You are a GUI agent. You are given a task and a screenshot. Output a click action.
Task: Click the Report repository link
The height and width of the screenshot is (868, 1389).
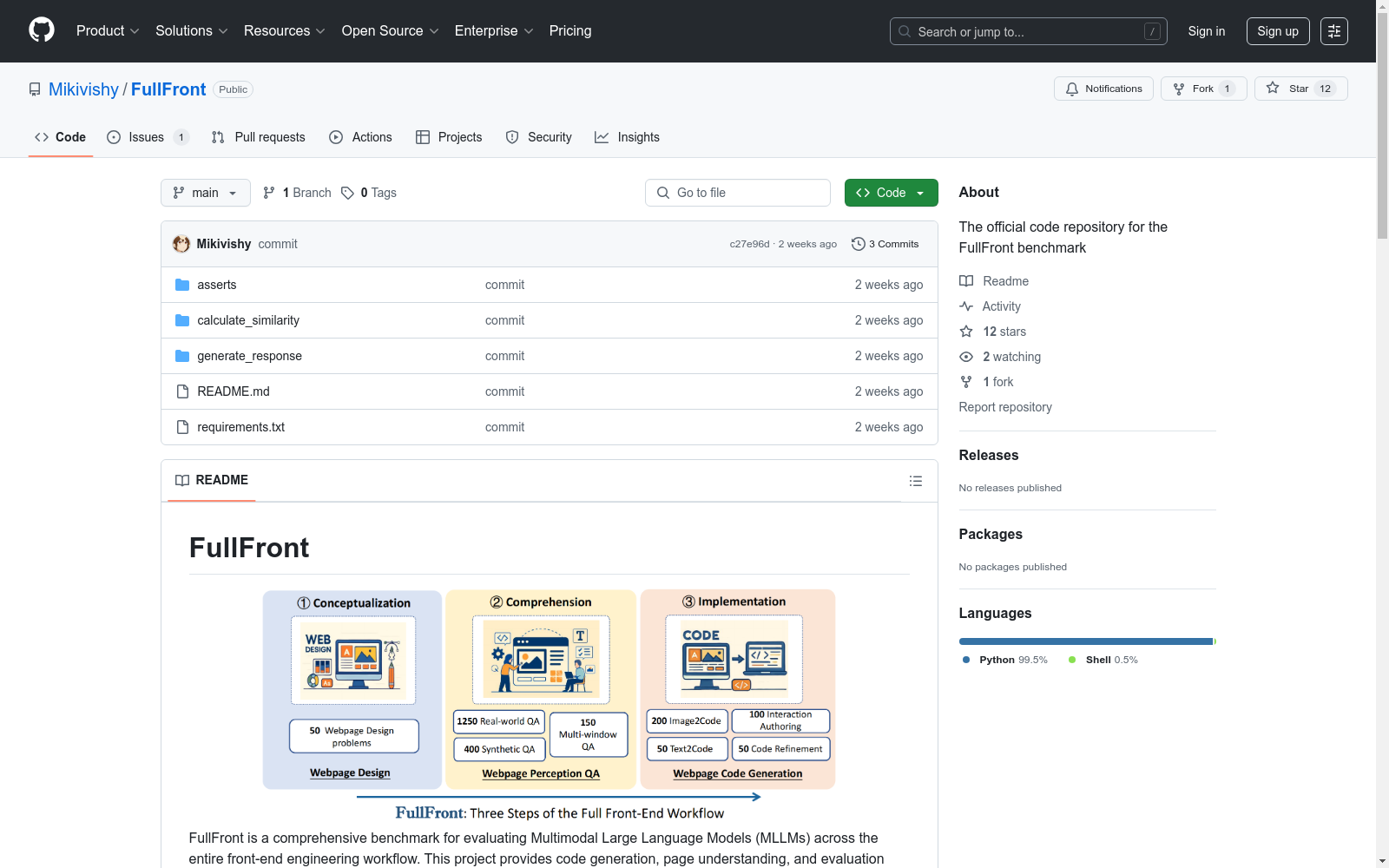pos(1005,407)
